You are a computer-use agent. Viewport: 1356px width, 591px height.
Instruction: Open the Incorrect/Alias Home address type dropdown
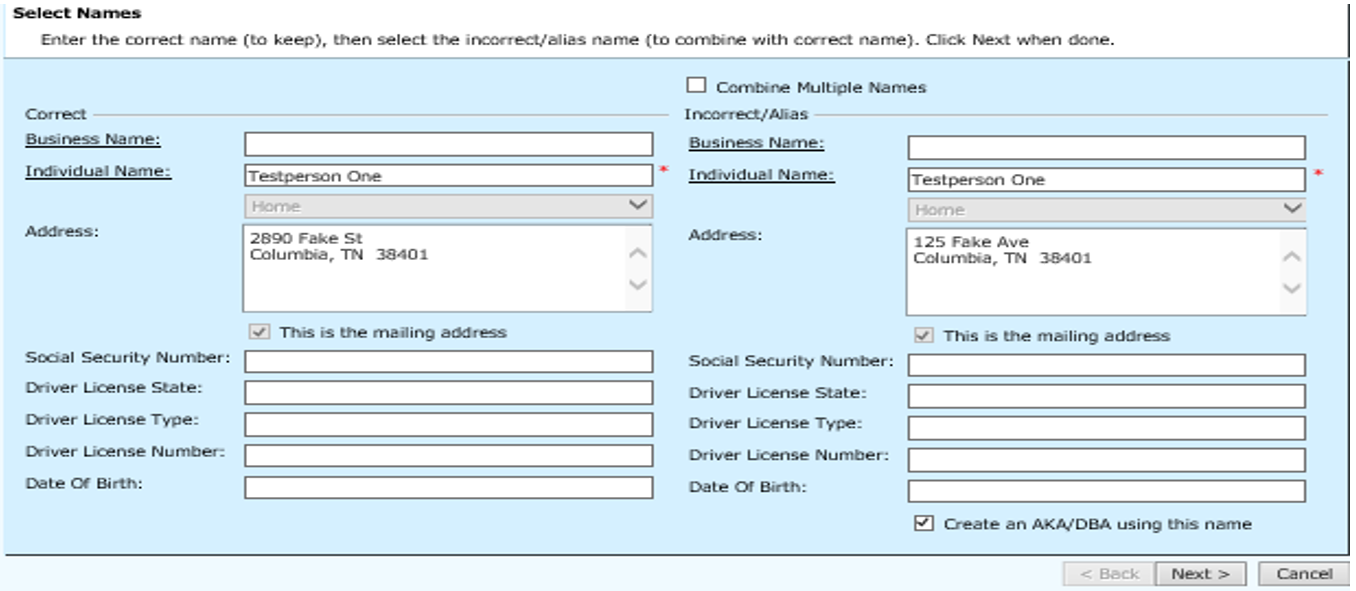(1106, 209)
